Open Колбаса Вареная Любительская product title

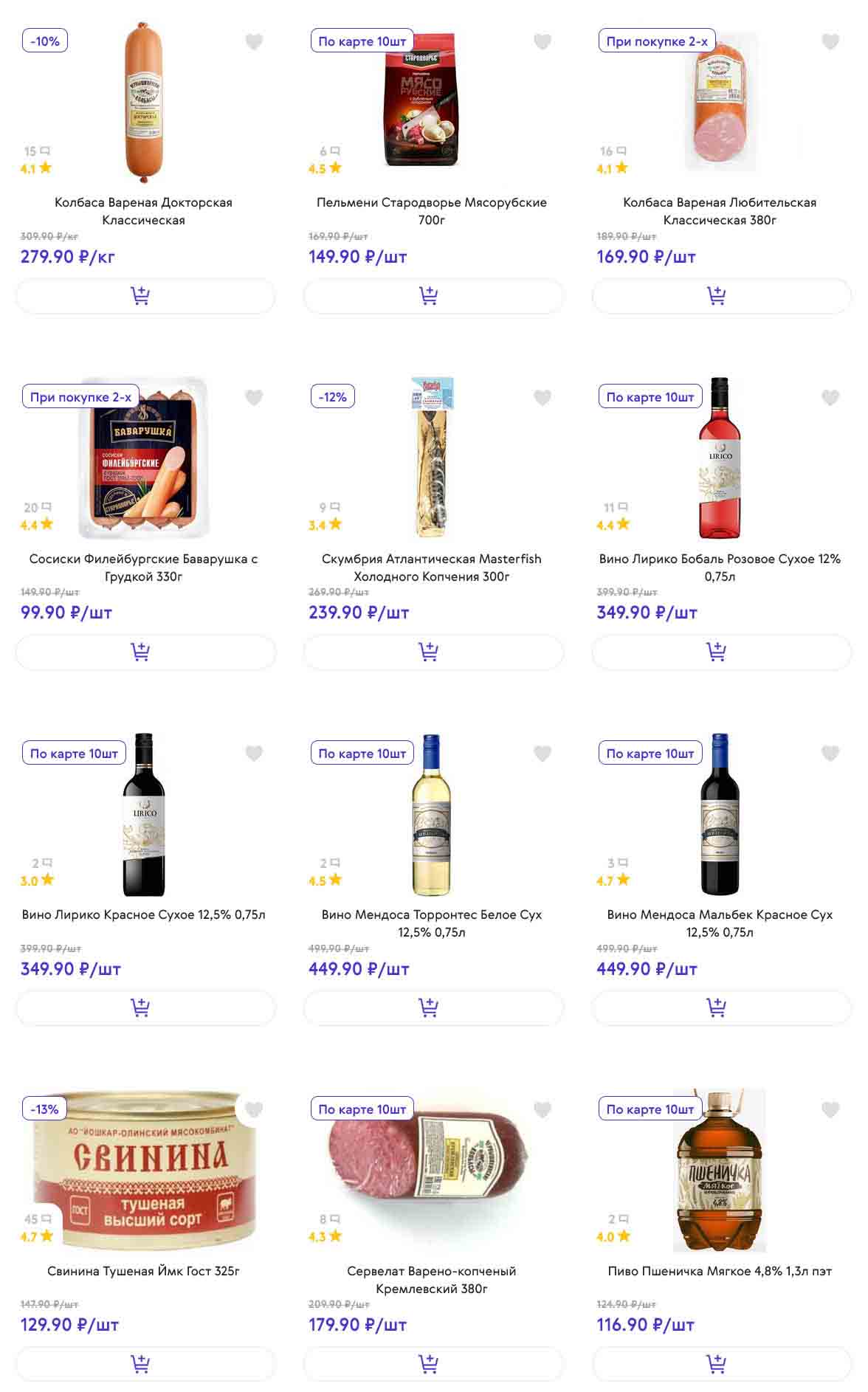[x=720, y=211]
